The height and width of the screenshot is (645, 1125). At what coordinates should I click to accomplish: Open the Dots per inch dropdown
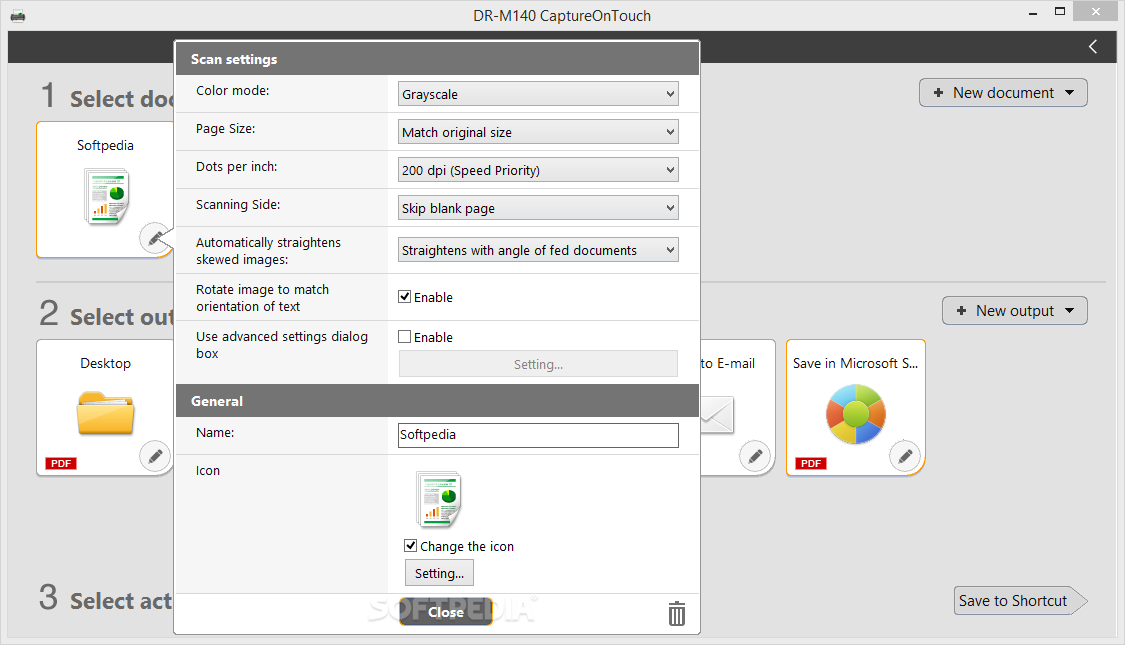tap(538, 170)
